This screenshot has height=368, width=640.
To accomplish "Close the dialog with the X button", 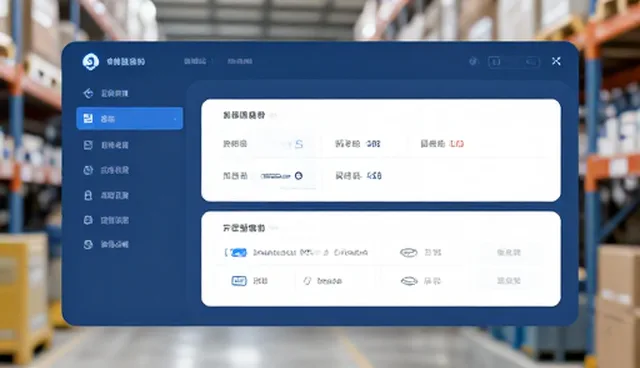I will click(556, 61).
